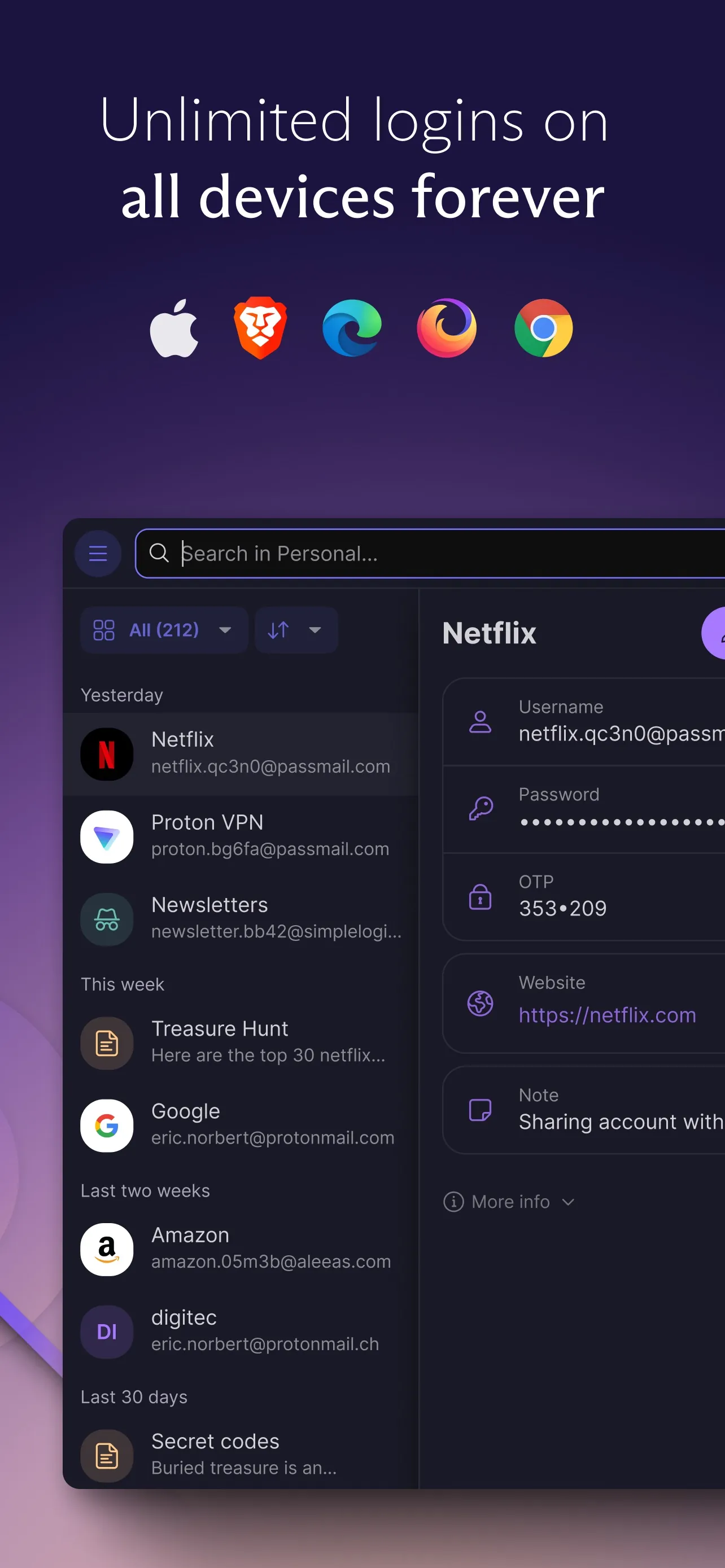Screen dimensions: 725x1568
Task: Open the Treasure Hunt note
Action: point(241,1043)
